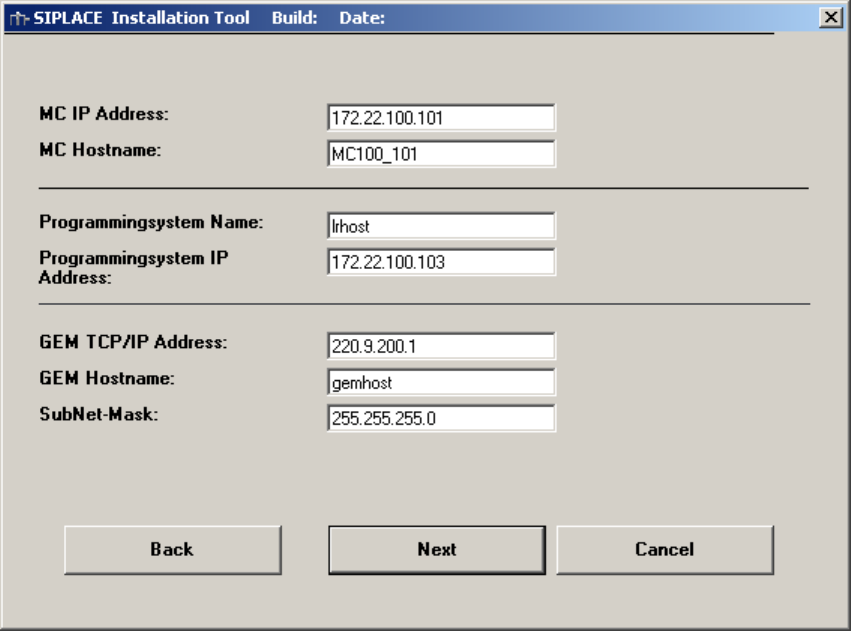851x631 pixels.
Task: Click the "MC IP Address:" label
Action: (104, 114)
